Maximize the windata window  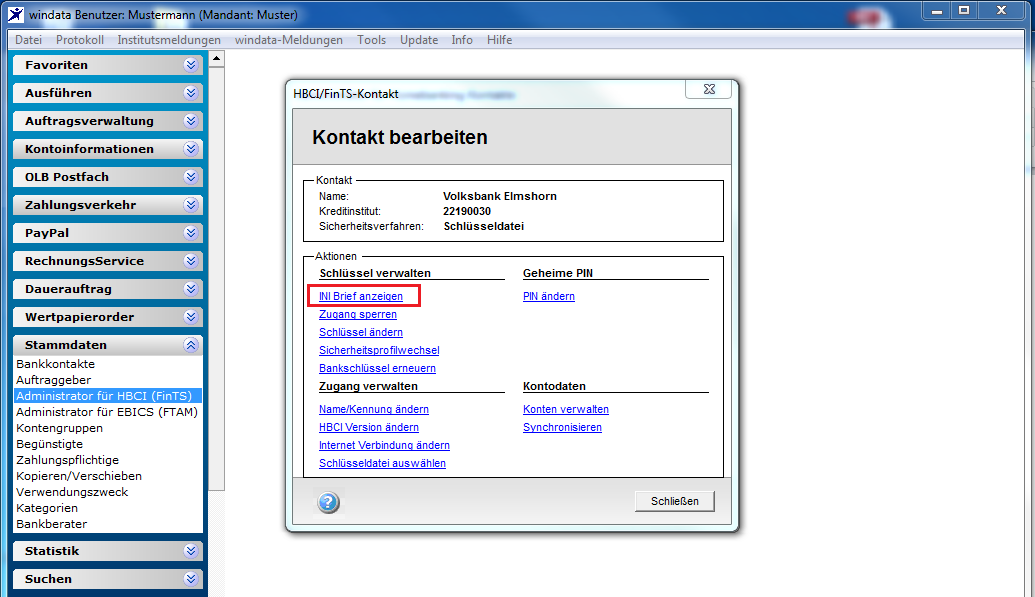964,11
